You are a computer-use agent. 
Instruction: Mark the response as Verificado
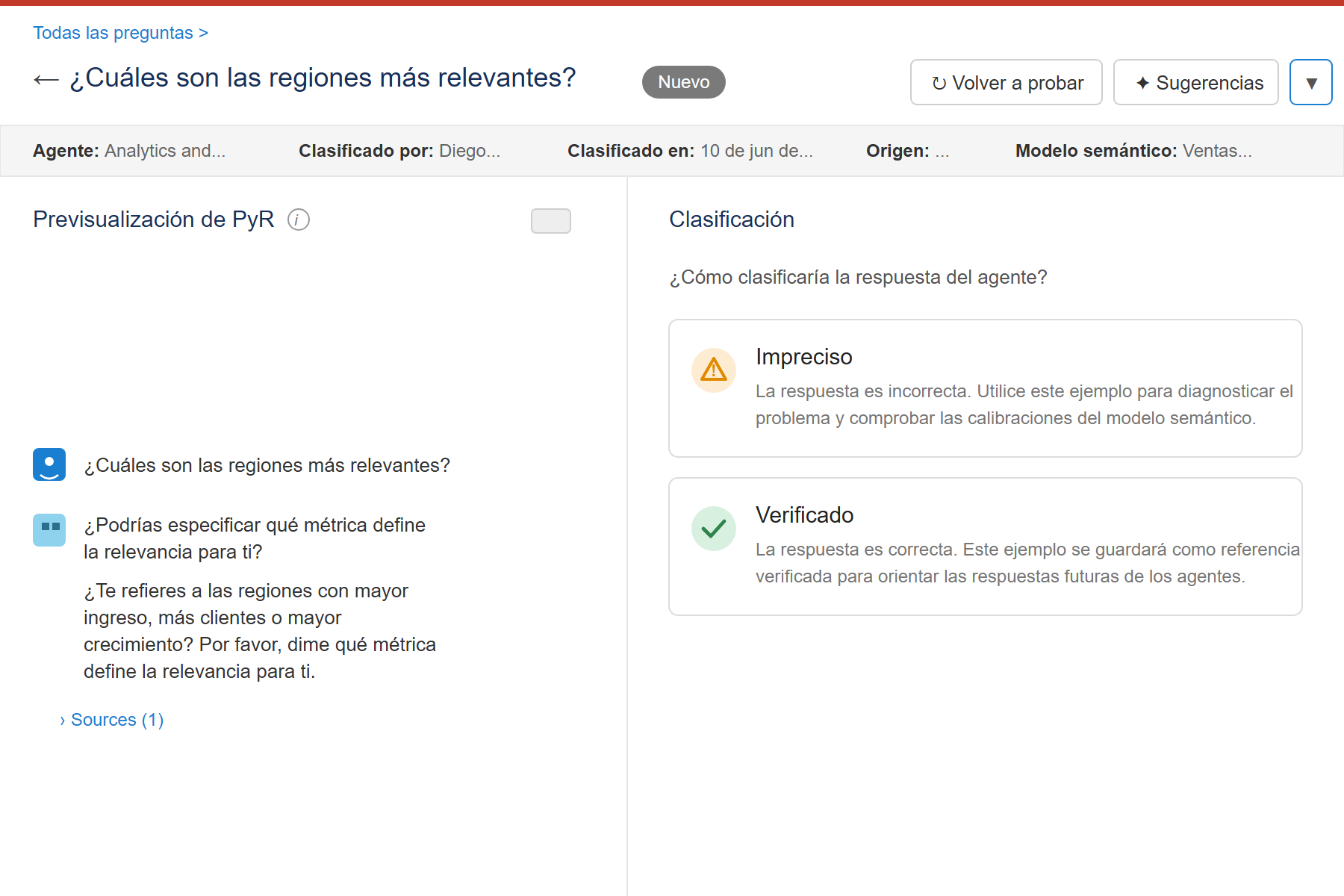[x=986, y=547]
